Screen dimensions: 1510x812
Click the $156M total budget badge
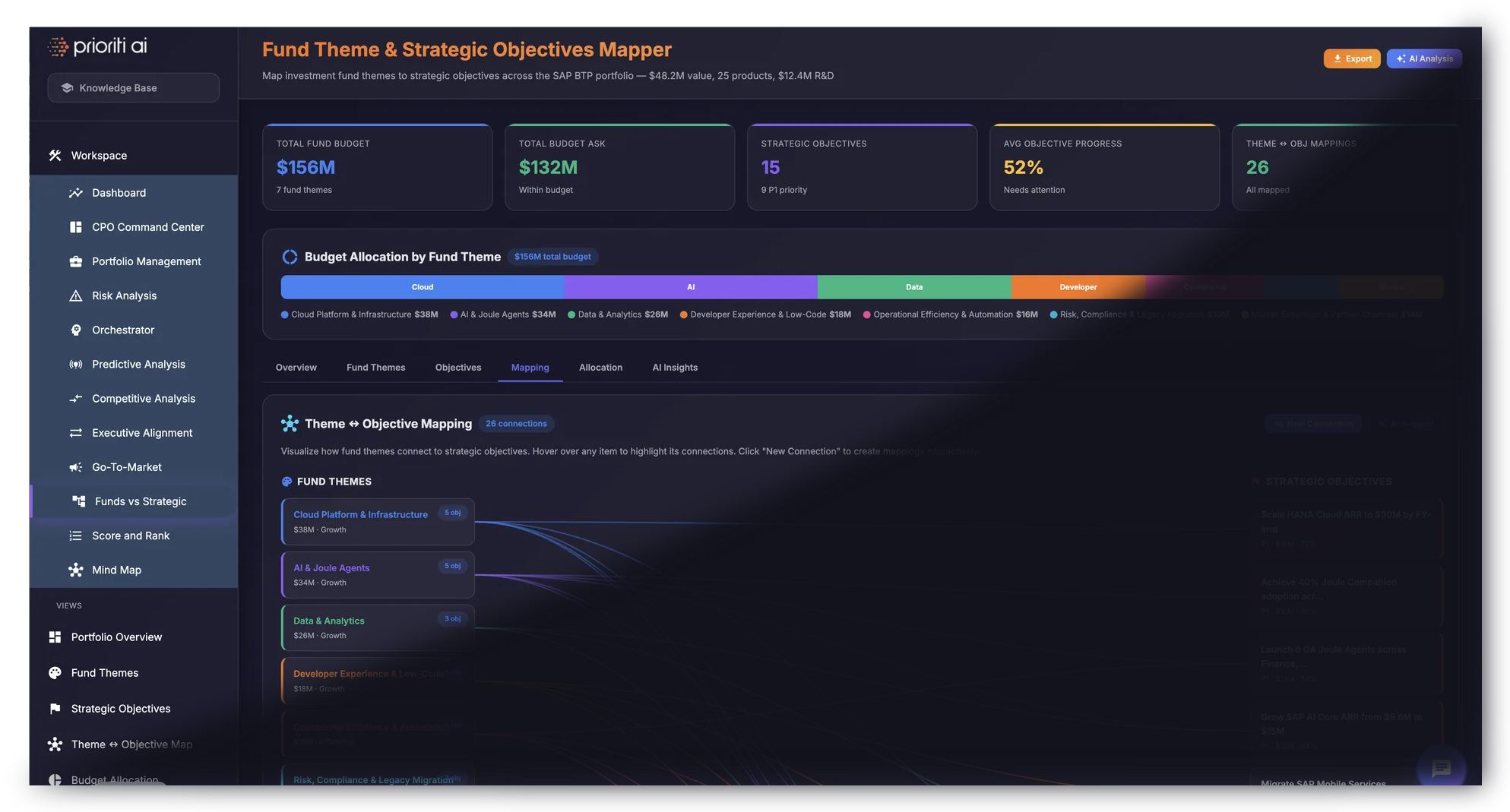point(552,257)
